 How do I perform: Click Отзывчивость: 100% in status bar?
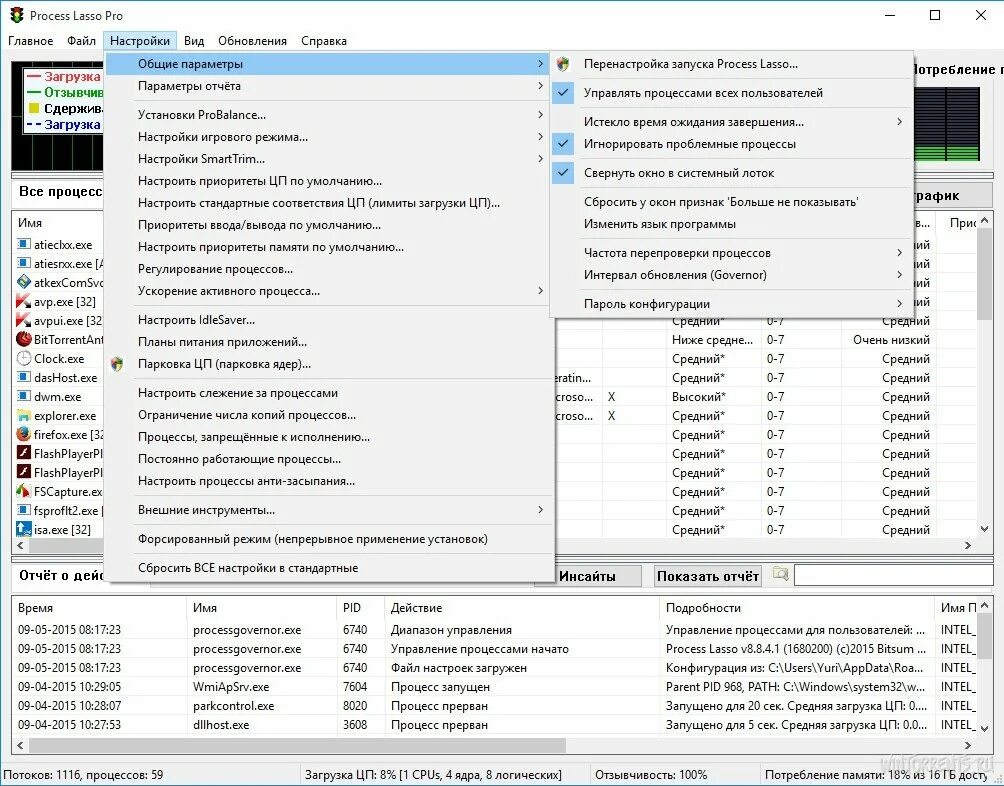651,774
